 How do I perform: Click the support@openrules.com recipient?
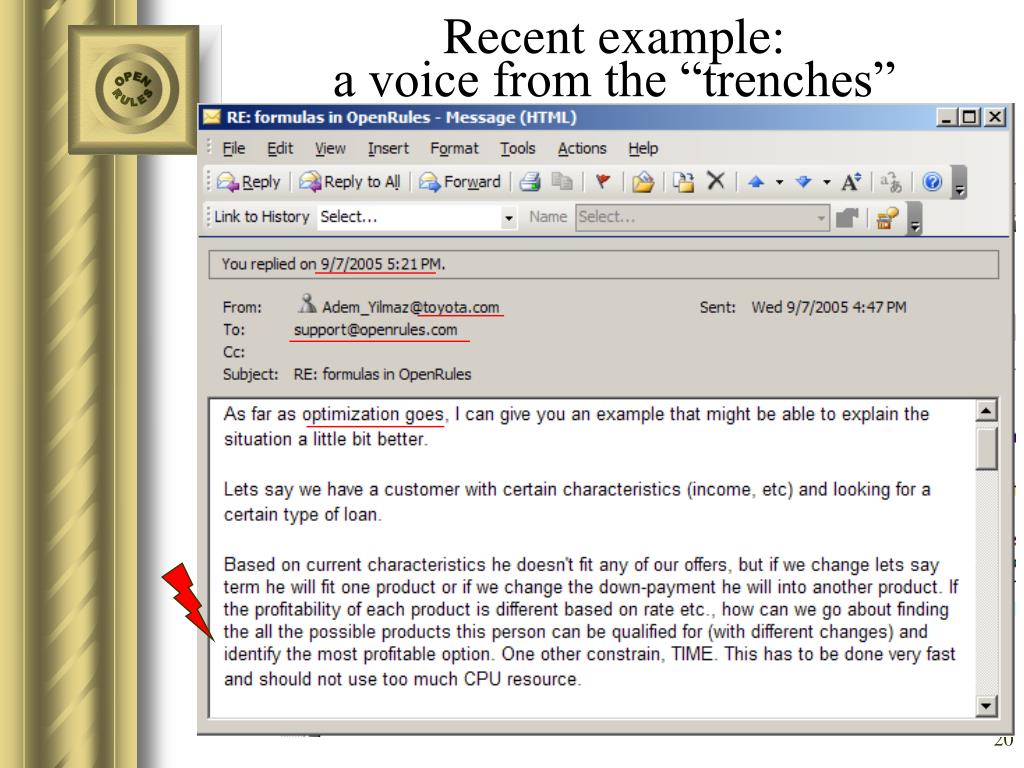tap(376, 330)
